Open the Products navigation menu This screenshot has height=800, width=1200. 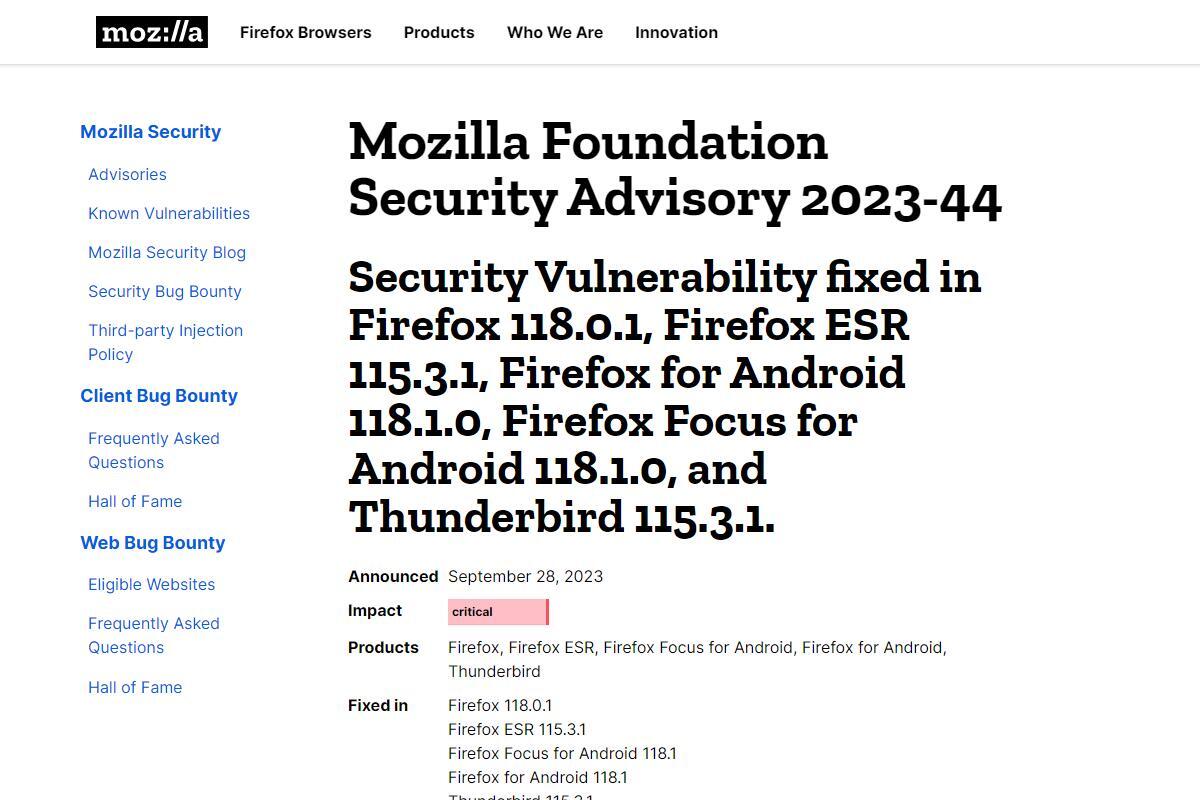point(439,32)
